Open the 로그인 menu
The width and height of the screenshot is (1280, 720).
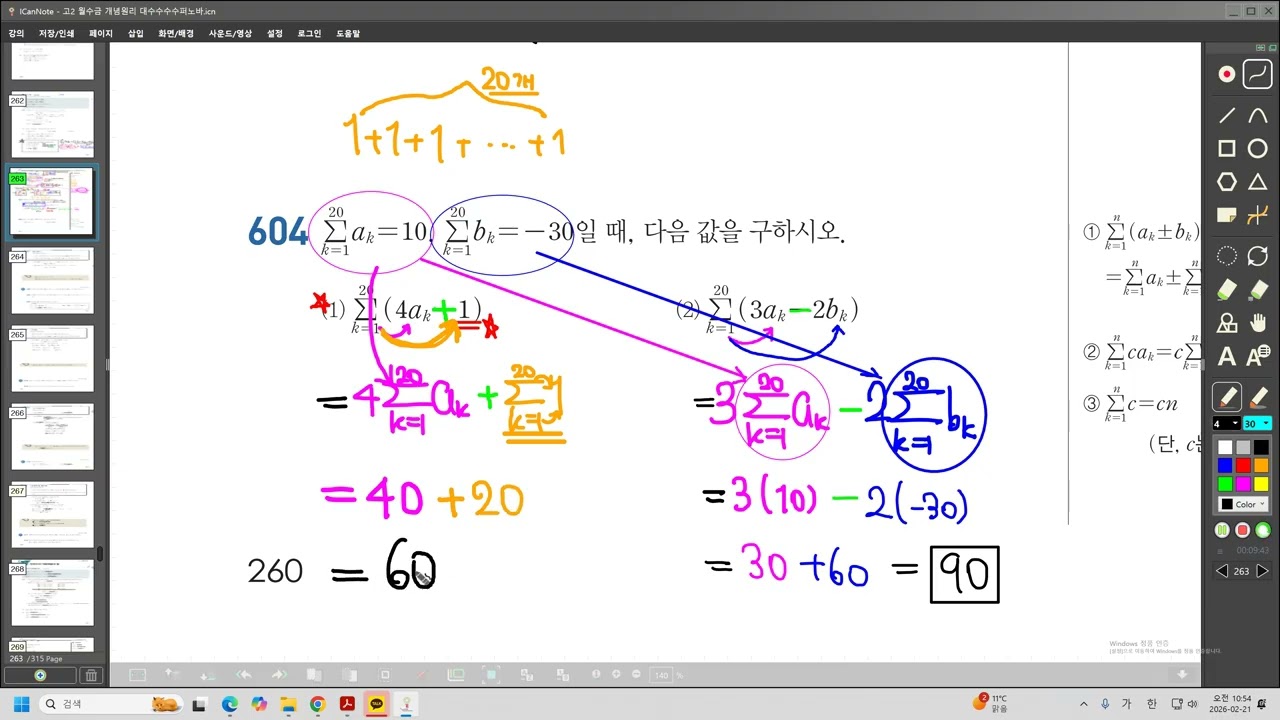tap(309, 33)
